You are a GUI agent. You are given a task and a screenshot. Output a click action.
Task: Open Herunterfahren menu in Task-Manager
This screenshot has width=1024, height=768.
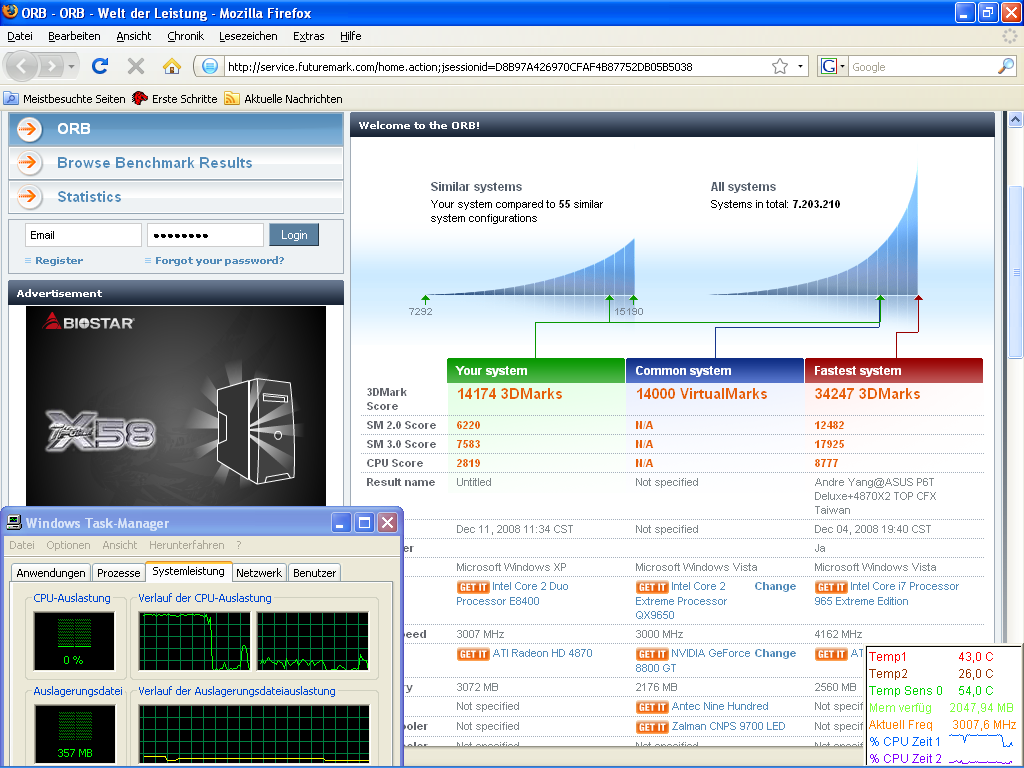(187, 545)
